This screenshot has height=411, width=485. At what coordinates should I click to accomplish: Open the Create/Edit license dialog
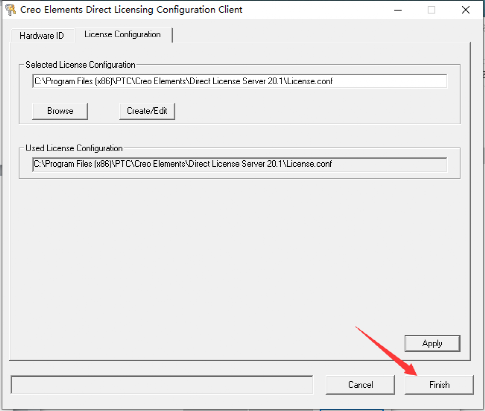(x=147, y=111)
